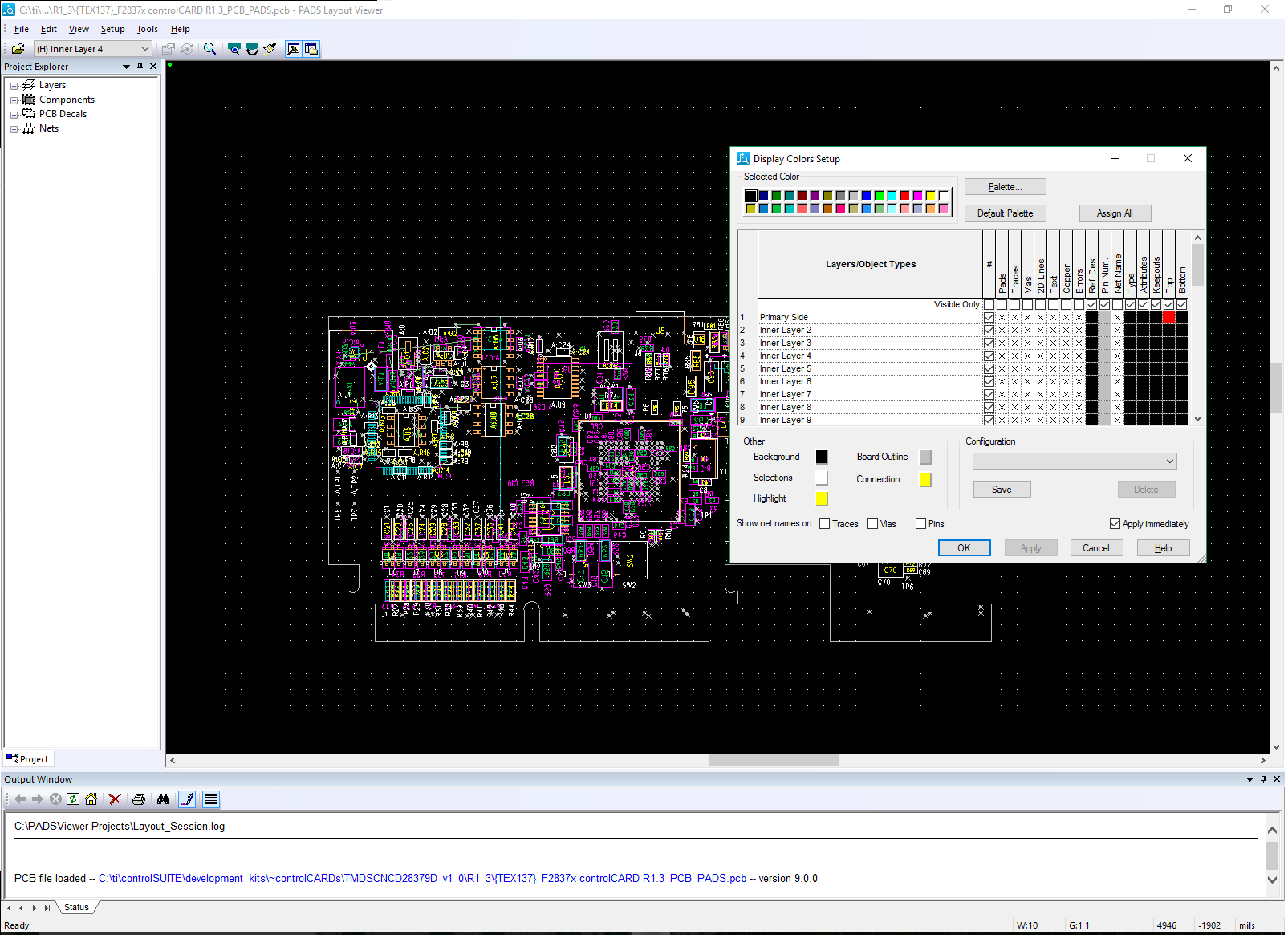The image size is (1288, 935).
Task: Open the layer selector dropdown
Action: click(144, 48)
